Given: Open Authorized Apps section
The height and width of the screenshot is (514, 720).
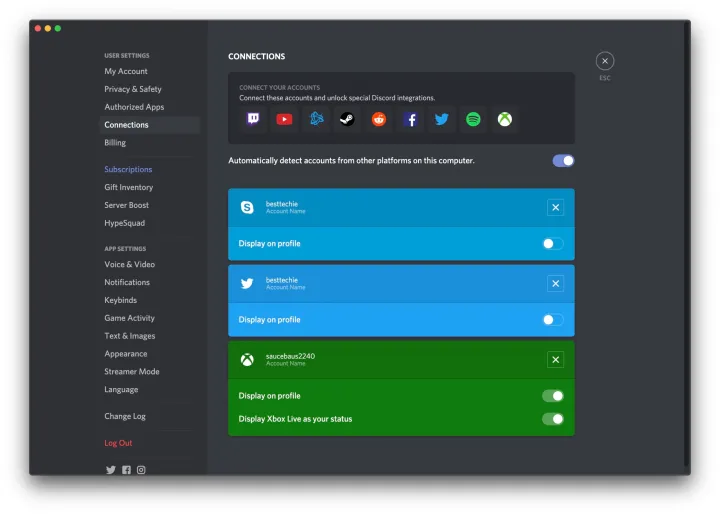Looking at the screenshot, I should 149,107.
